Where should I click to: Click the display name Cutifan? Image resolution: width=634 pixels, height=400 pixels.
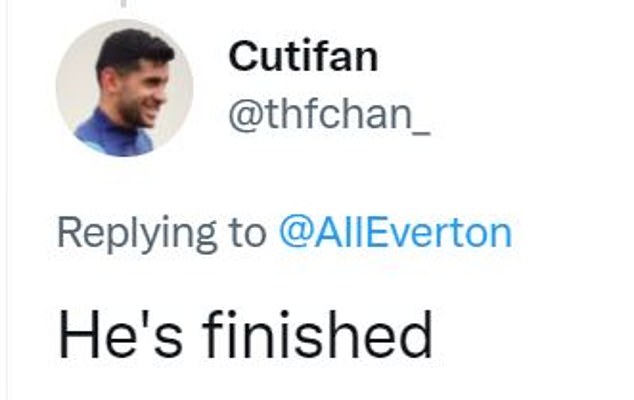pyautogui.click(x=303, y=57)
